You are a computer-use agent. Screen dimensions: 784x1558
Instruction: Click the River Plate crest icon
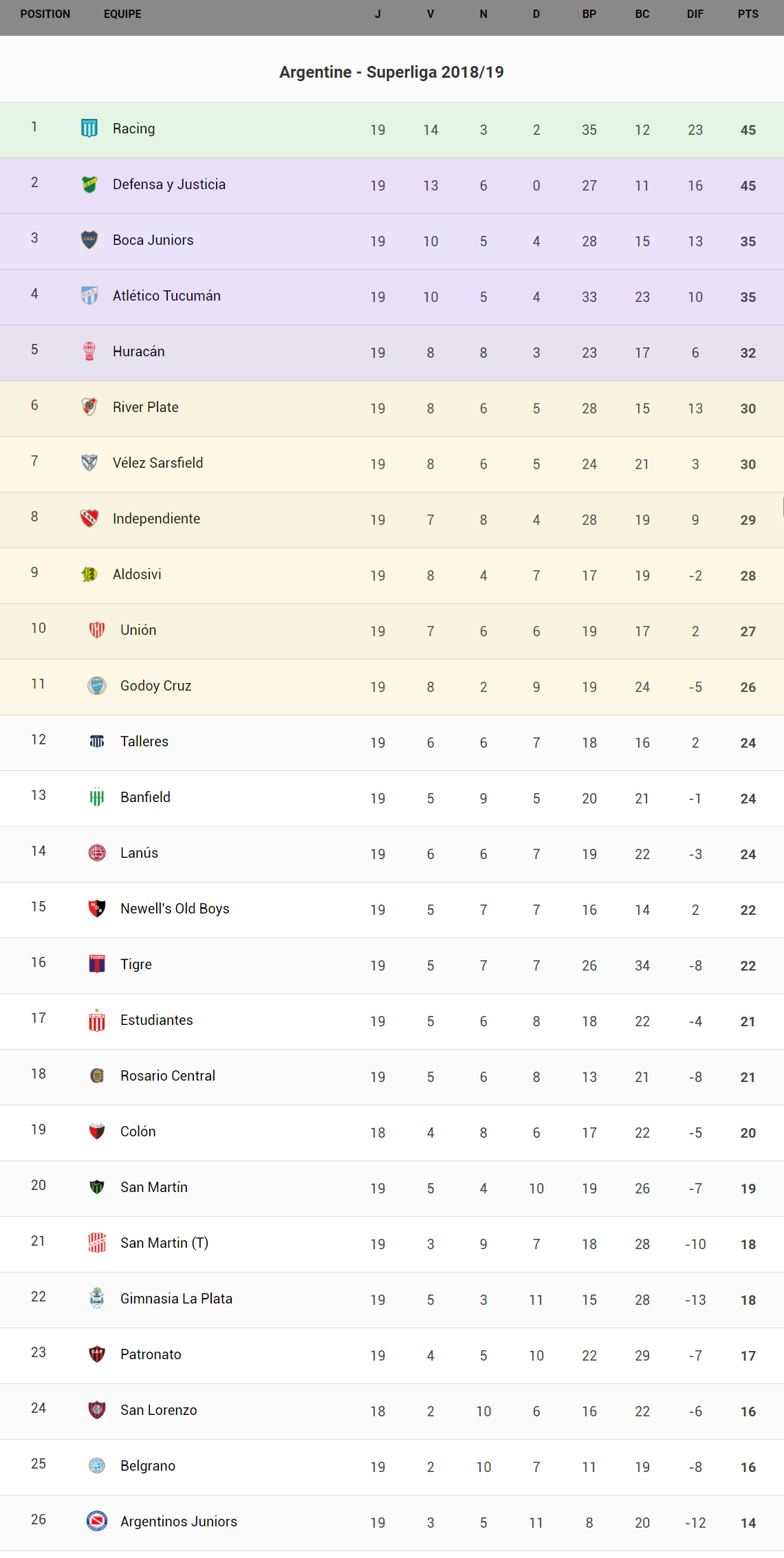pyautogui.click(x=89, y=407)
